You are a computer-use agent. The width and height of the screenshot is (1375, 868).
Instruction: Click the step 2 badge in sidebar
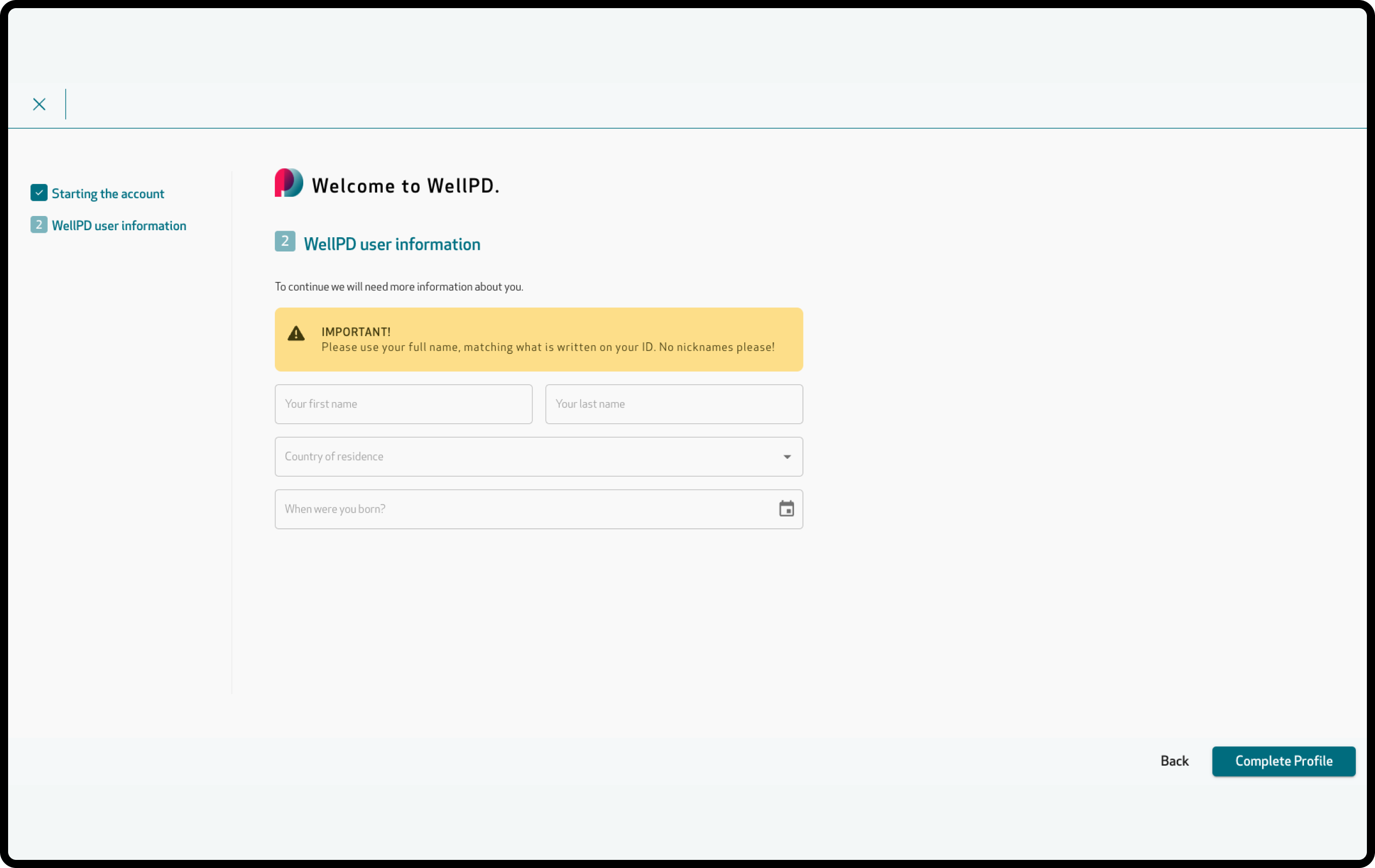(39, 225)
